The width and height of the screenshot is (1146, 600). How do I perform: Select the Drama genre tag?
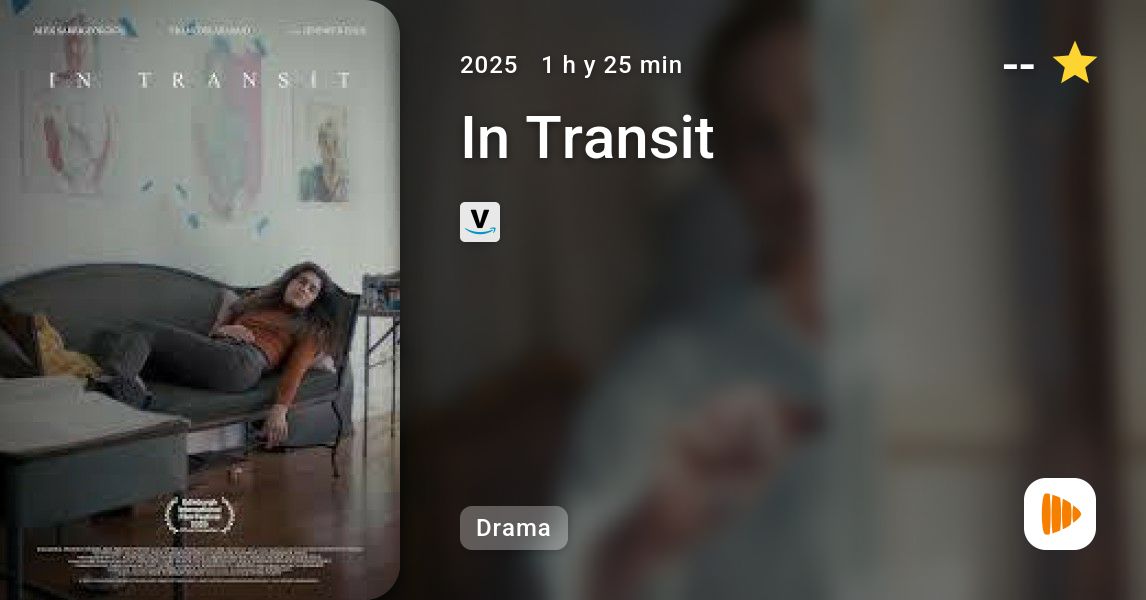click(x=514, y=528)
